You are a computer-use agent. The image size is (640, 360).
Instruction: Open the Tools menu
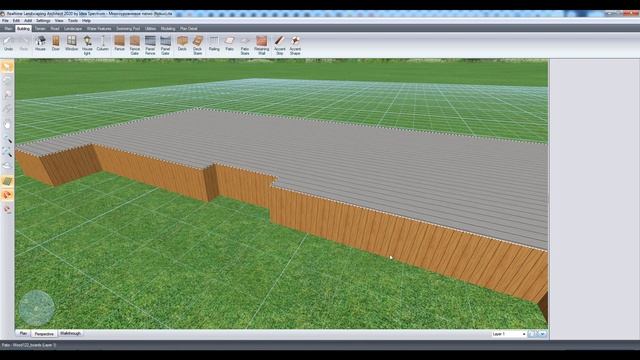73,20
